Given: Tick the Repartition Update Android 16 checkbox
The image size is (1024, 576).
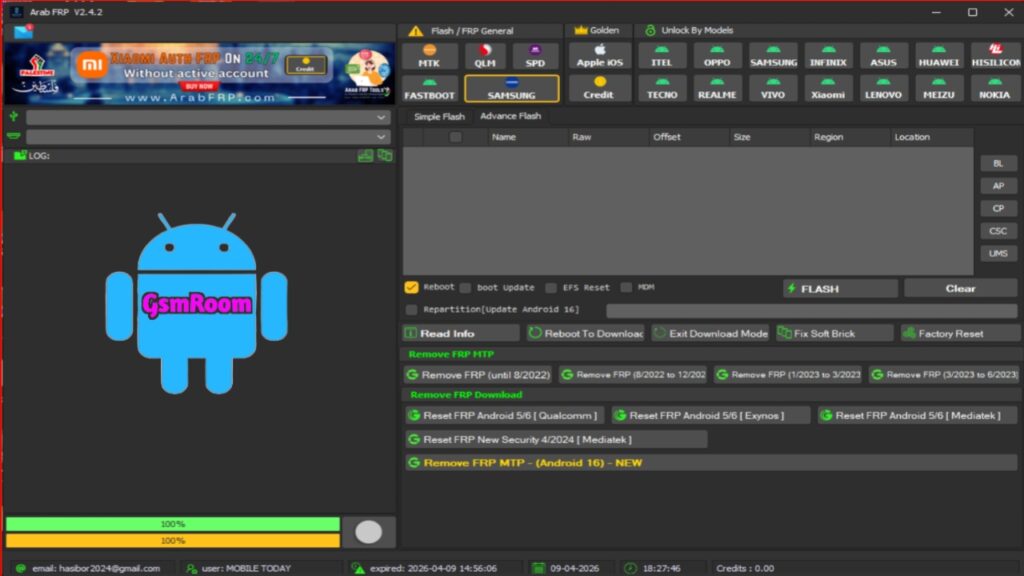Looking at the screenshot, I should coord(411,310).
